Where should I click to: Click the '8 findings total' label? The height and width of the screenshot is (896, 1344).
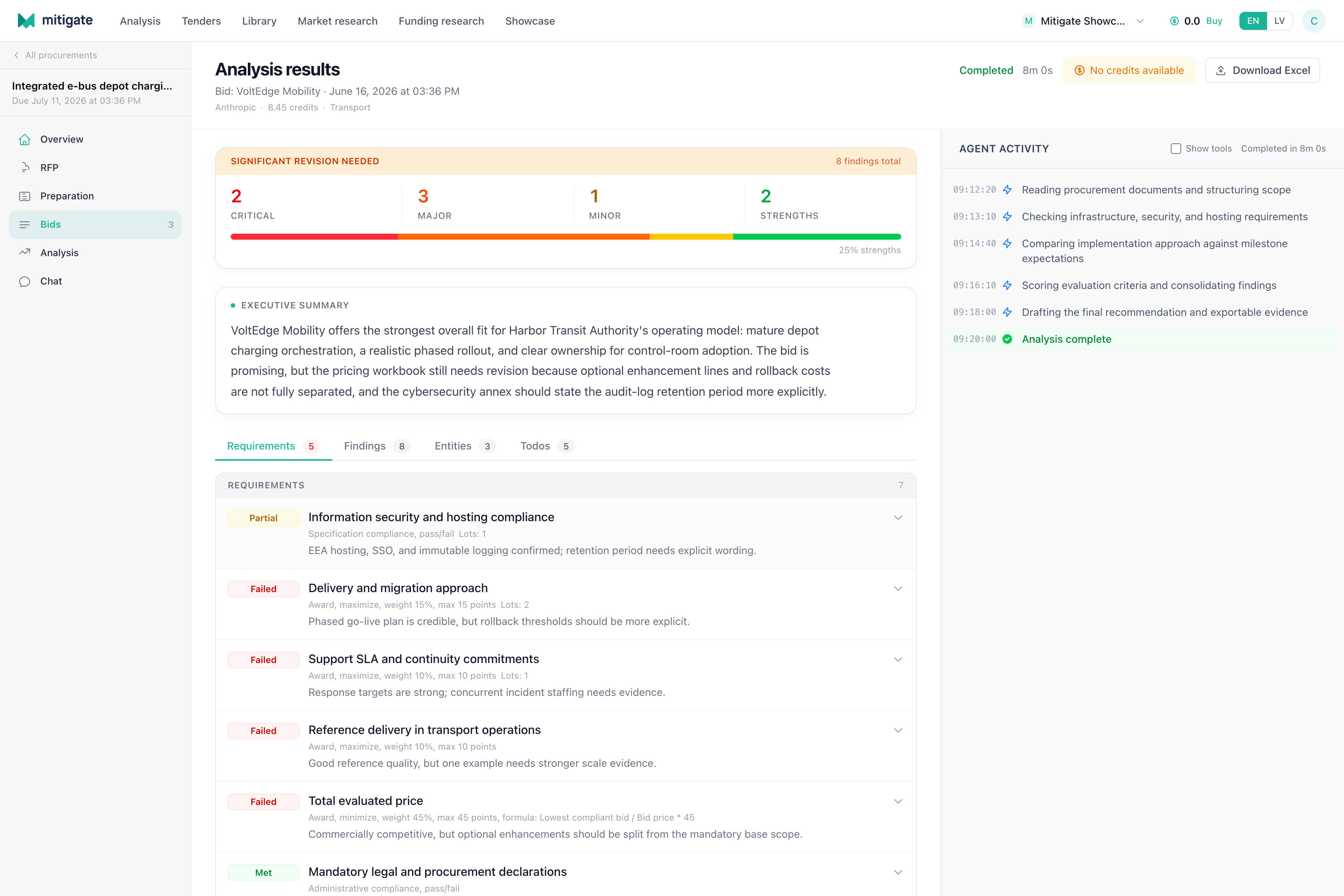868,161
